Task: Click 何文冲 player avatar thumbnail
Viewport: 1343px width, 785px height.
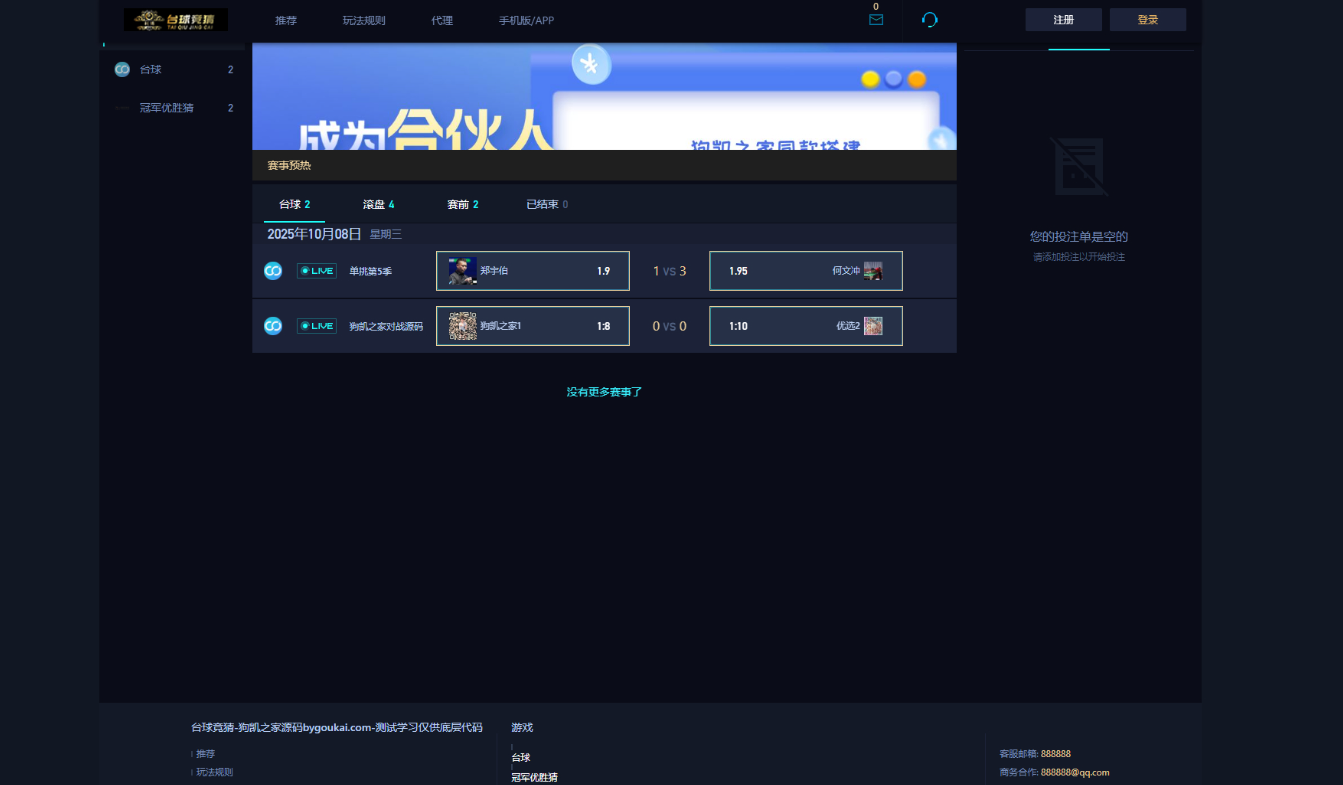Action: point(873,271)
